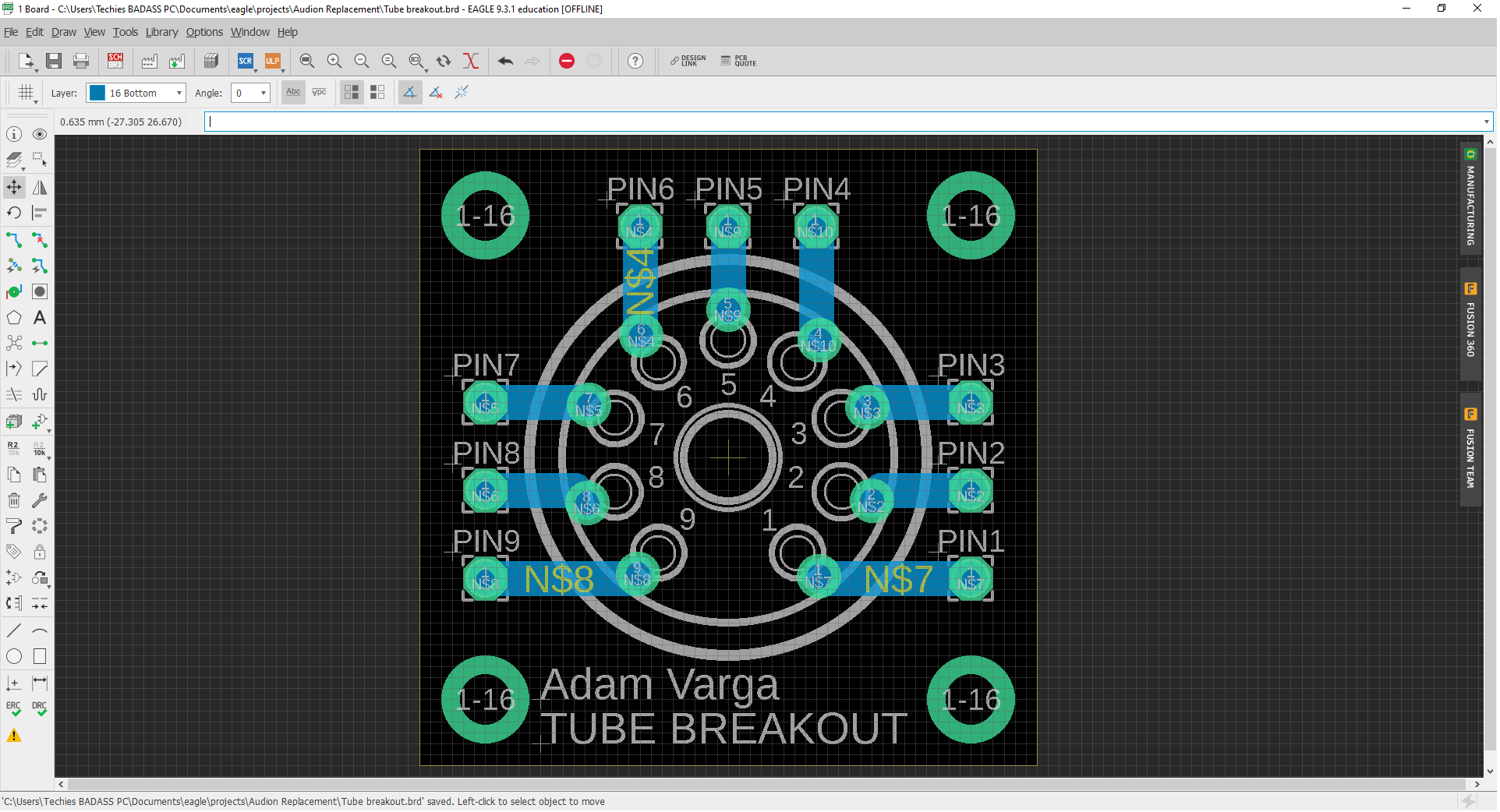Click the PCB Quote button
Viewport: 1500px width, 812px height.
(x=738, y=61)
